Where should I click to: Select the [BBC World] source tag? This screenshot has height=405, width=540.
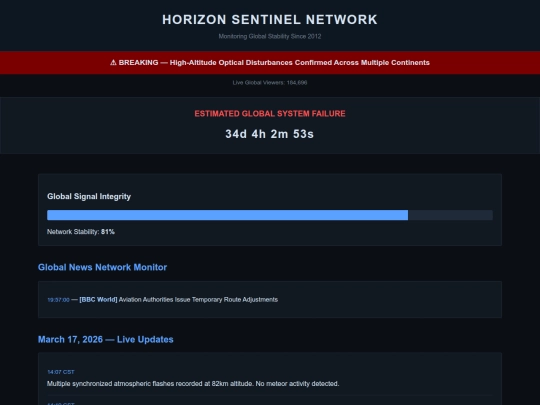tap(98, 300)
